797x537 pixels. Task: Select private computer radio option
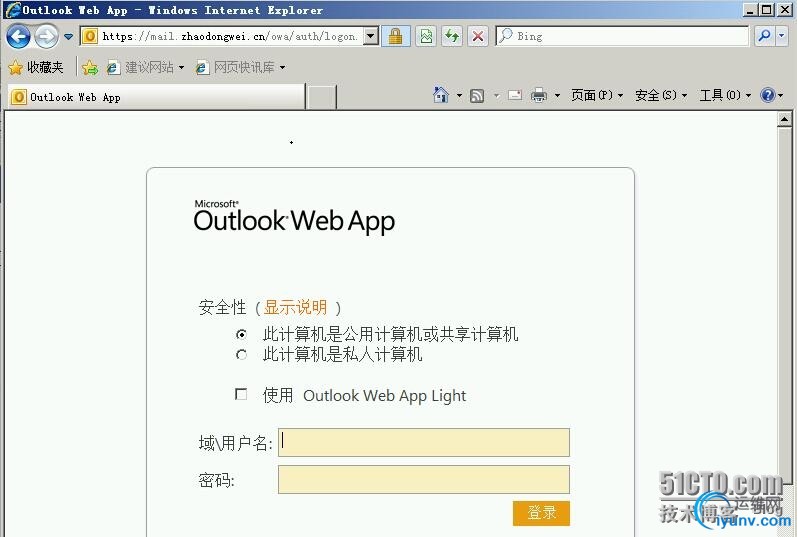[x=241, y=354]
